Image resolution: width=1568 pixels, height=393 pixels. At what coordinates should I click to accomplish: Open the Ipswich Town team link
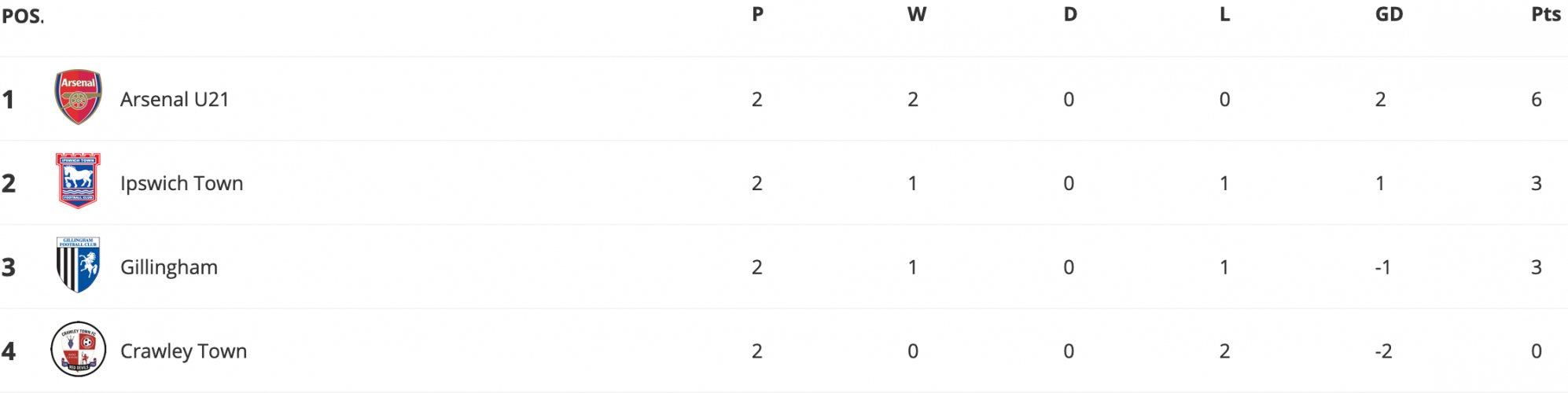tap(182, 183)
